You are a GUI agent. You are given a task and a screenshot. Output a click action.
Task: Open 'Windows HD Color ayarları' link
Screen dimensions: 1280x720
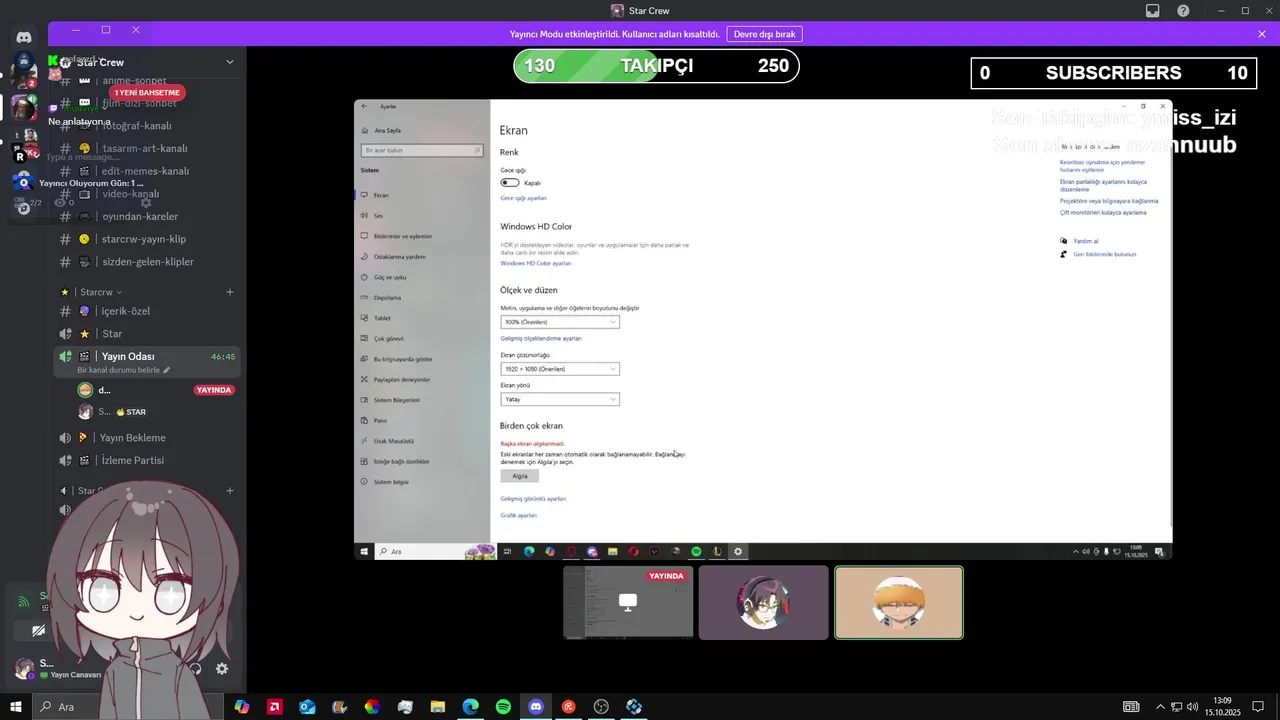pyautogui.click(x=536, y=263)
